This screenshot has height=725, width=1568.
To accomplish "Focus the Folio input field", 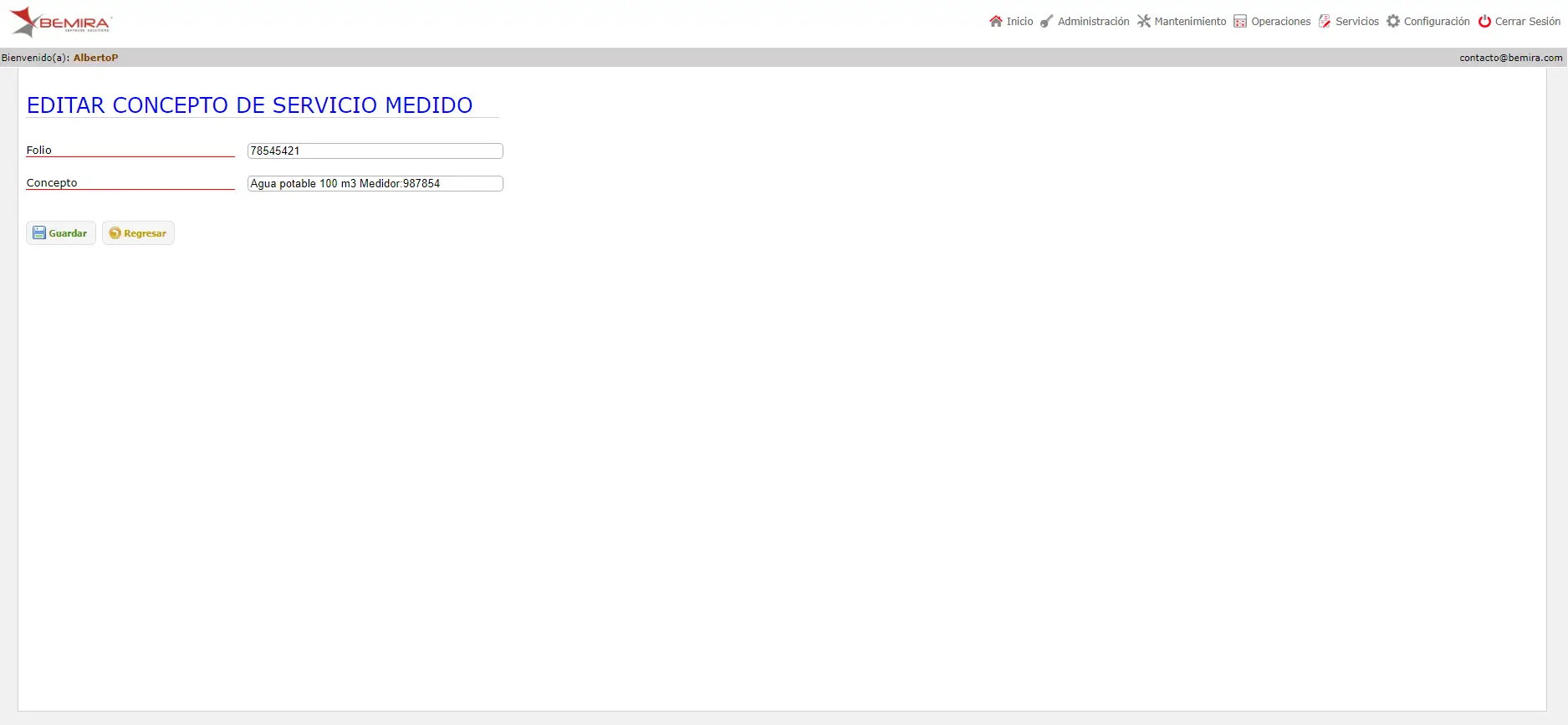I will [375, 151].
